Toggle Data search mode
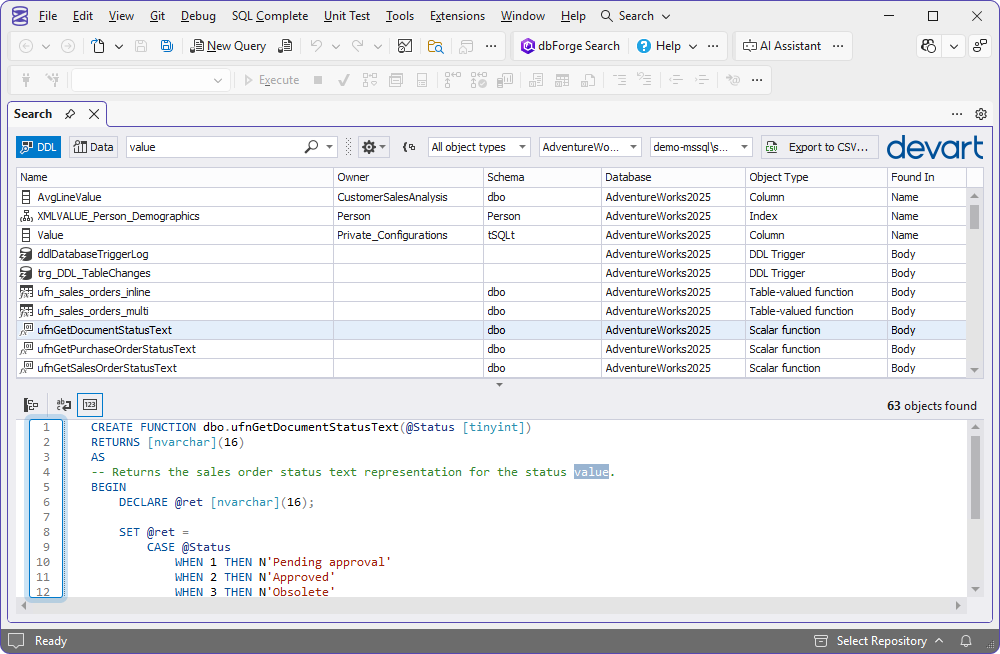This screenshot has width=1000, height=654. click(x=93, y=147)
